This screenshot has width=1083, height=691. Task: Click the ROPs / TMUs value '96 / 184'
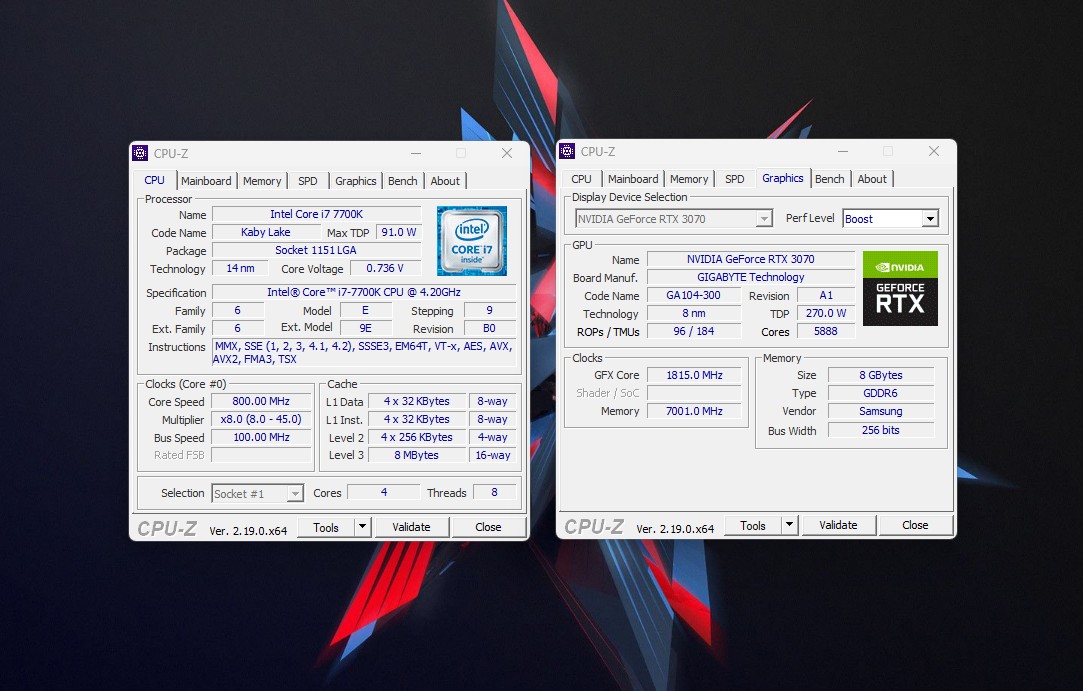[x=693, y=331]
